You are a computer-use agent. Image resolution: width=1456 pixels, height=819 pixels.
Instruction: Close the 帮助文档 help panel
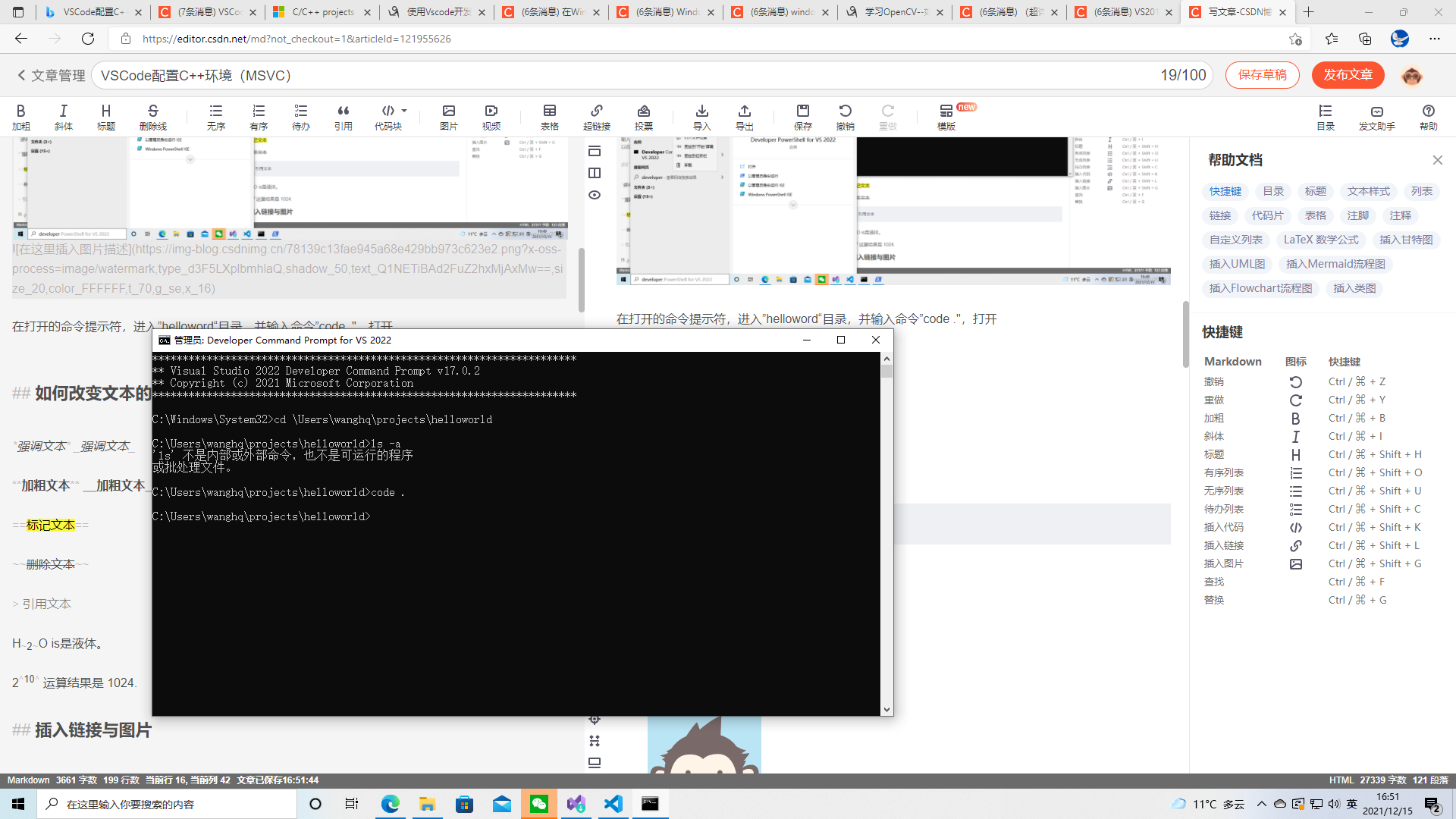(x=1438, y=160)
